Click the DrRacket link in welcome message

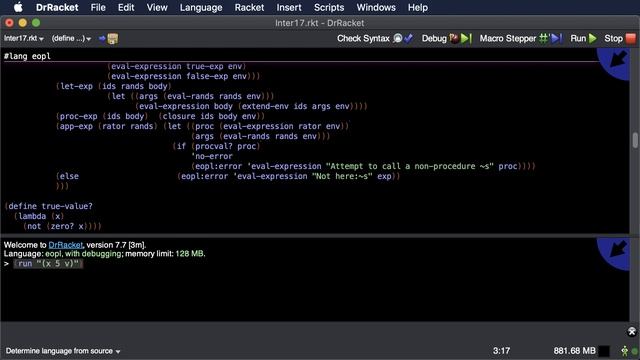tap(65, 245)
